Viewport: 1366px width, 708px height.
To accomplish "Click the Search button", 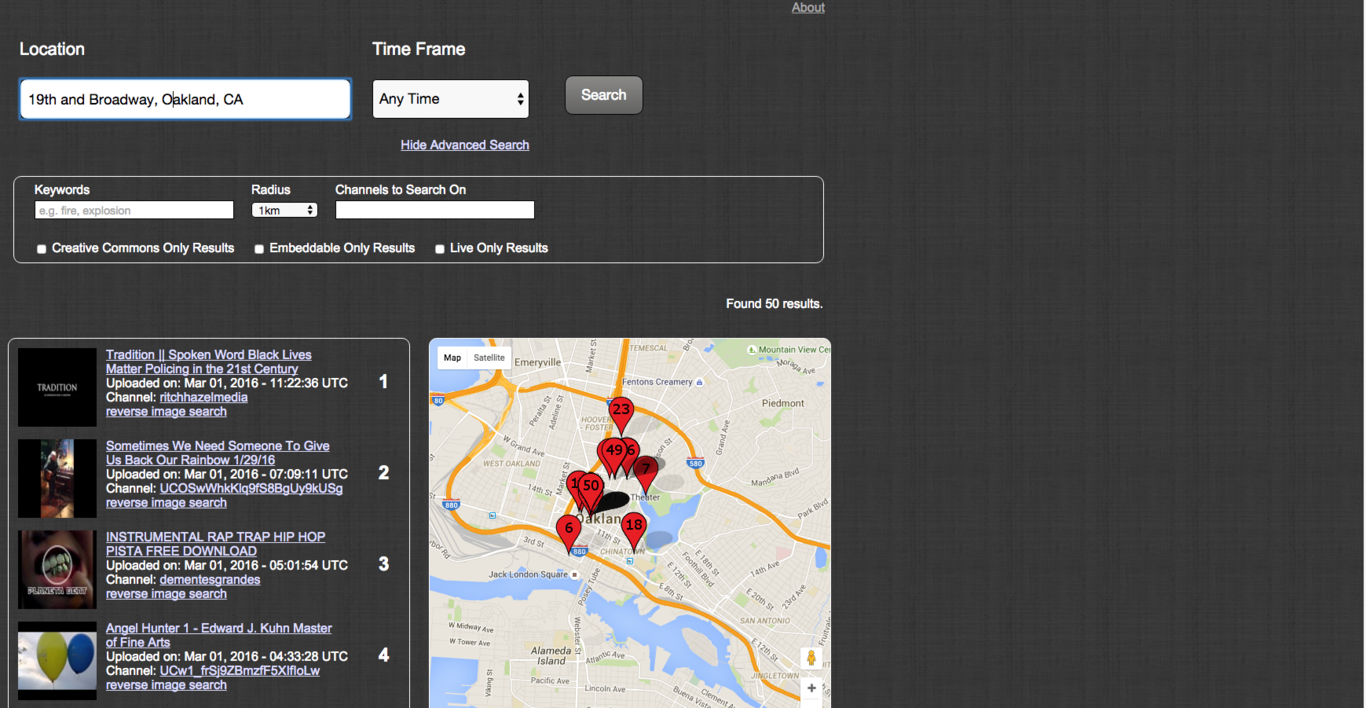I will tap(604, 95).
